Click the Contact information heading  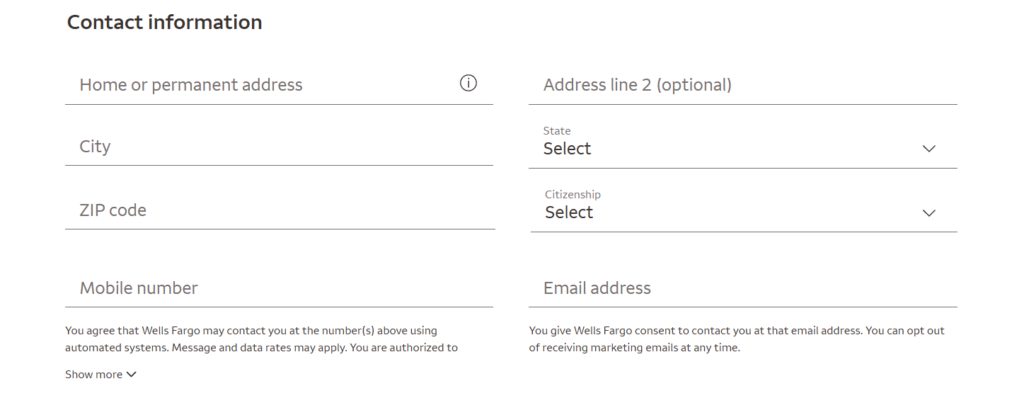point(165,22)
